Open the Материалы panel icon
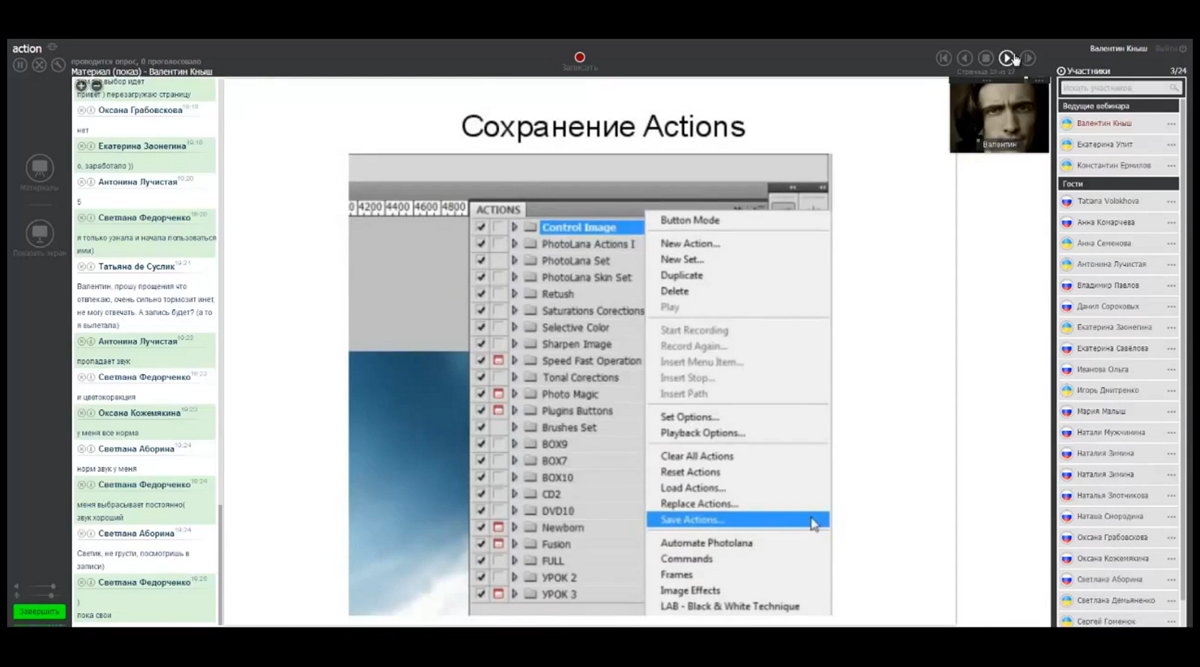This screenshot has height=667, width=1200. [x=39, y=168]
